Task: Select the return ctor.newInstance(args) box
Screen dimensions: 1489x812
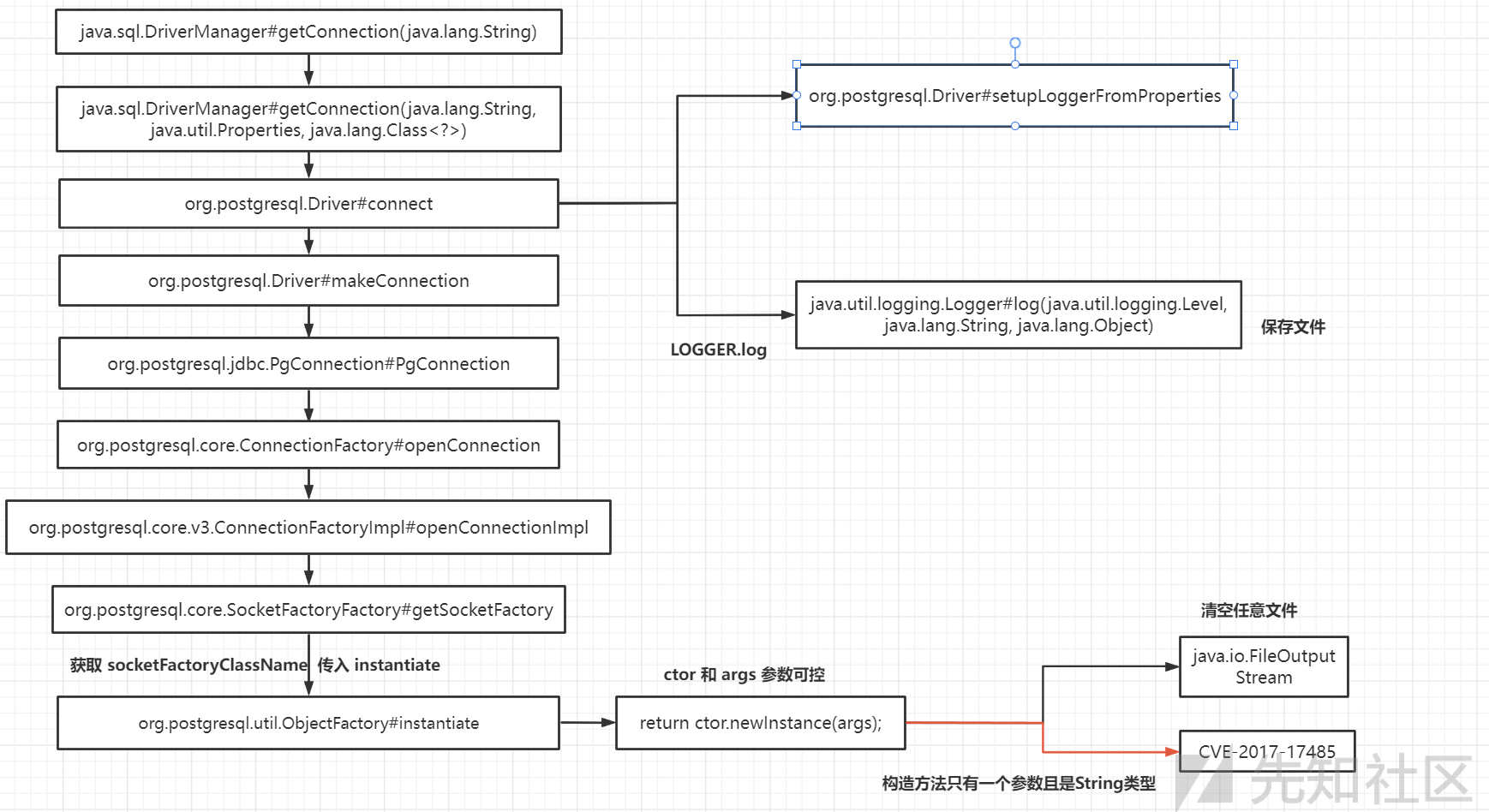Action: point(761,723)
